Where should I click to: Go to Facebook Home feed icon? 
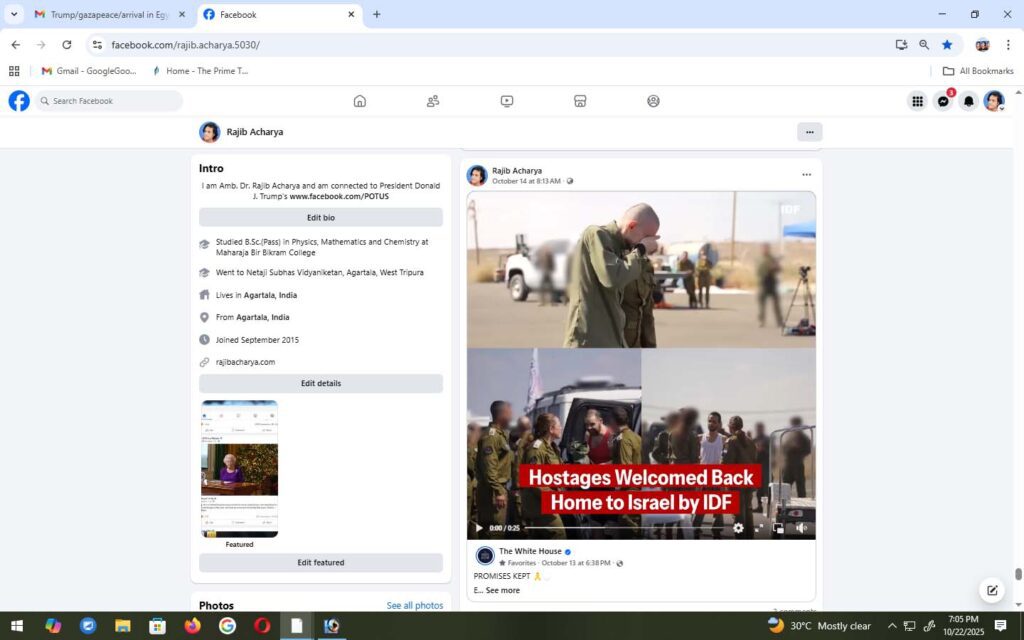(x=360, y=101)
